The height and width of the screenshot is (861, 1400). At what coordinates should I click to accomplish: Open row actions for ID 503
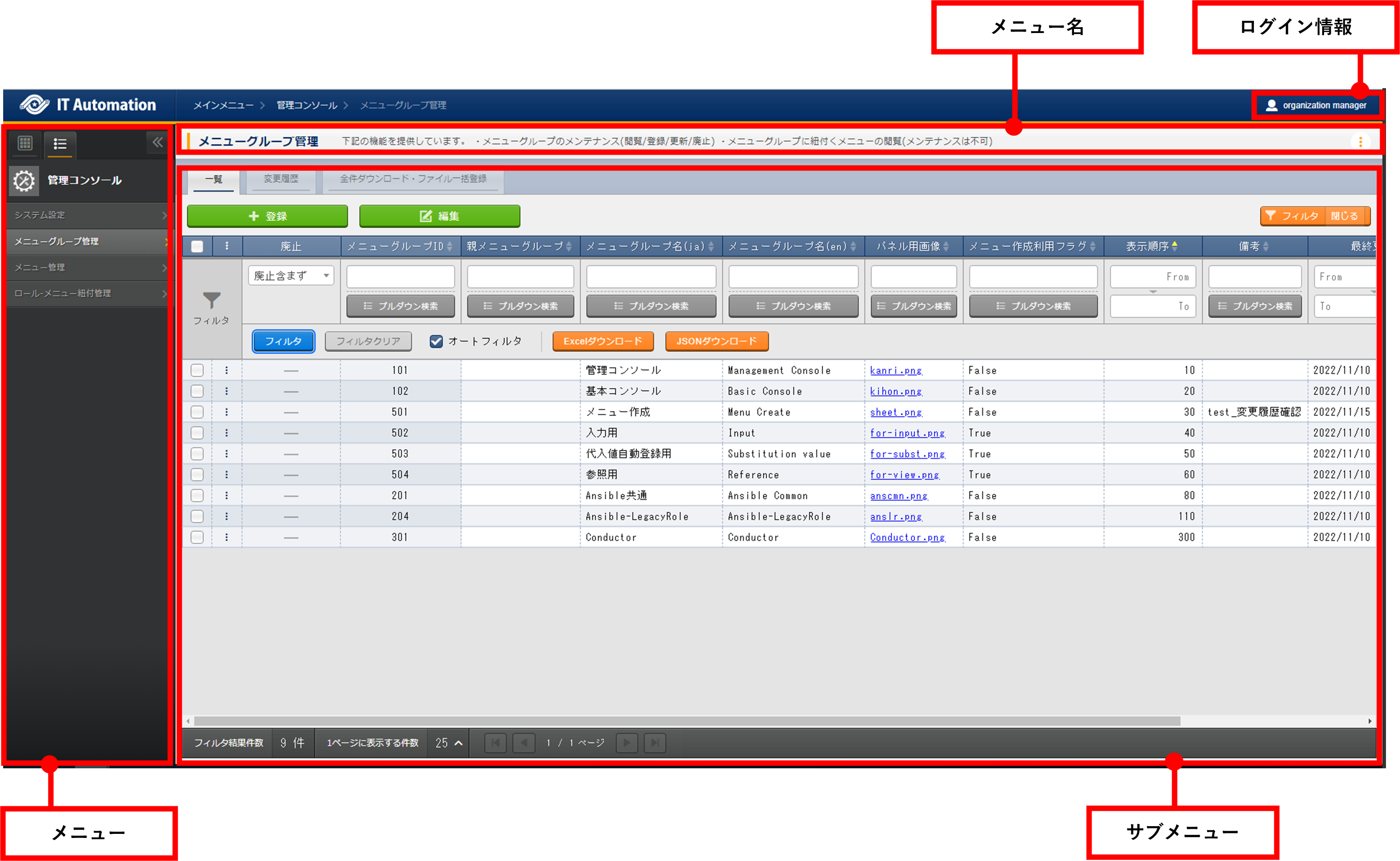pyautogui.click(x=227, y=454)
